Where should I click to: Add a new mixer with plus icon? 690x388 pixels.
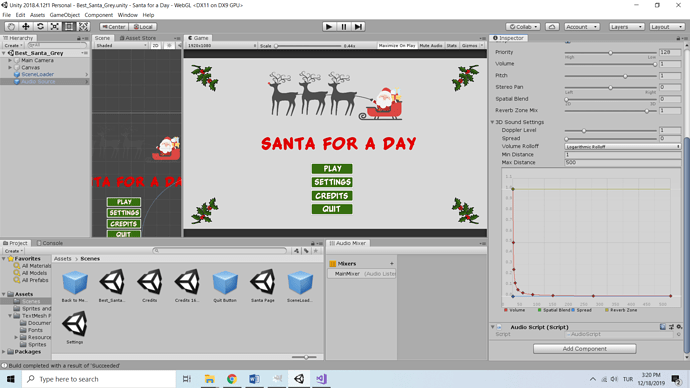pyautogui.click(x=392, y=264)
